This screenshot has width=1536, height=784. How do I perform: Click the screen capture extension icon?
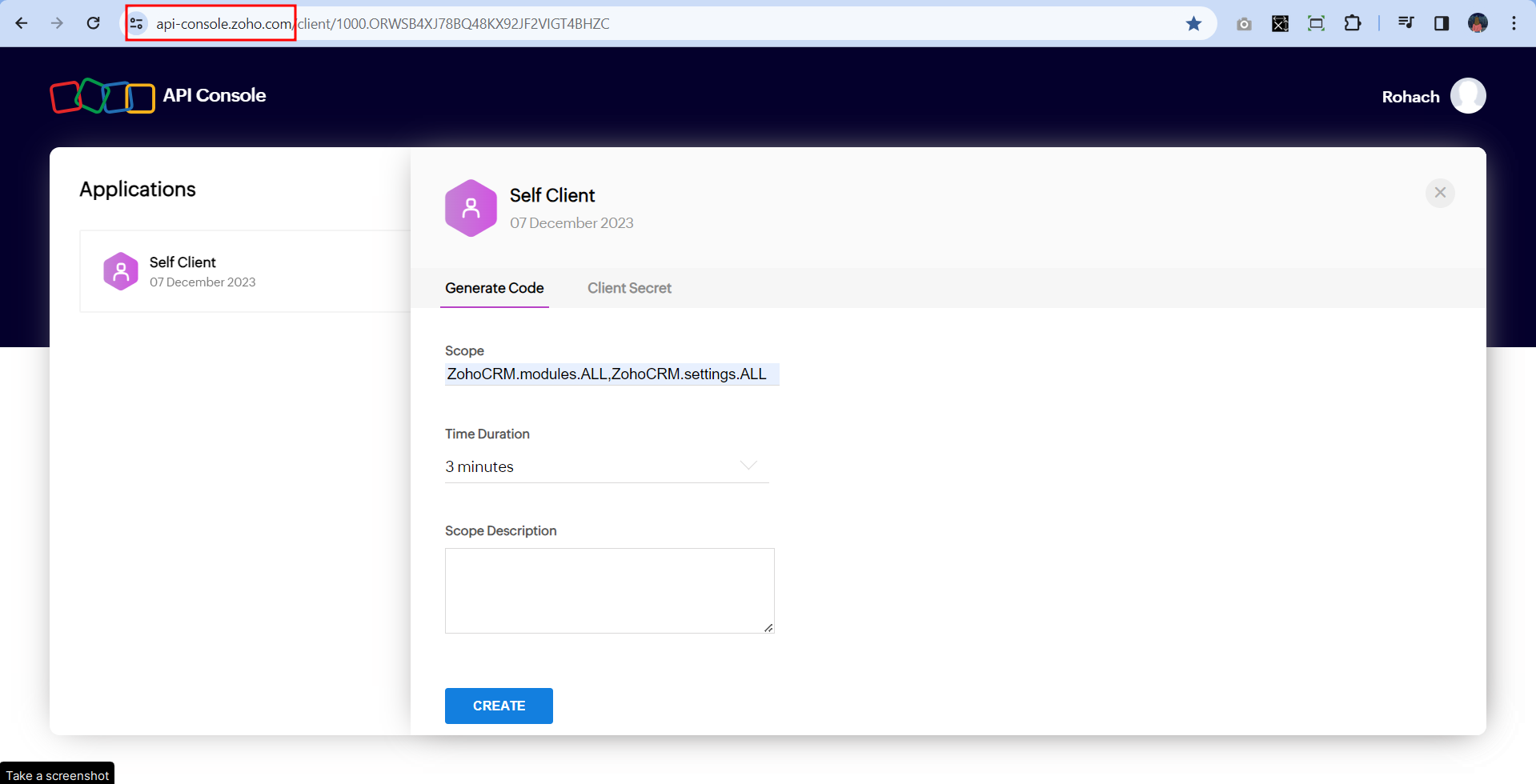point(1316,24)
